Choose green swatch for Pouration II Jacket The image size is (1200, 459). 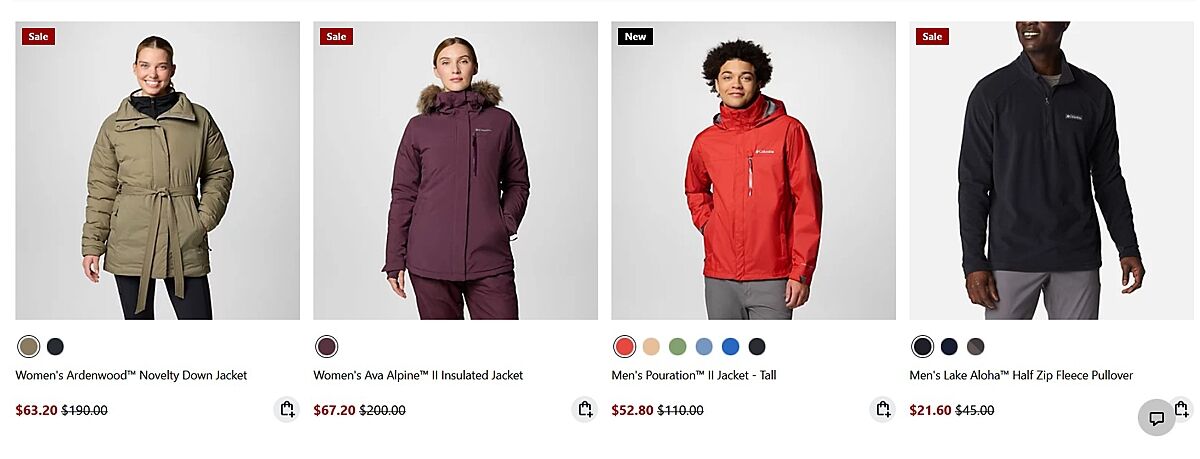[678, 347]
